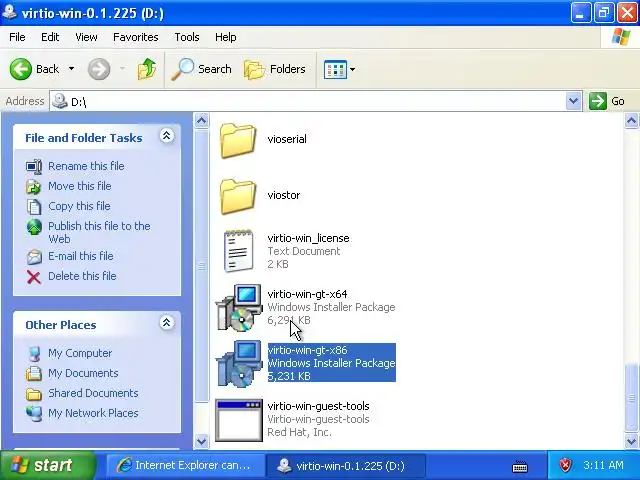Click the Shared Documents folder icon
The height and width of the screenshot is (480, 640).
(x=34, y=394)
